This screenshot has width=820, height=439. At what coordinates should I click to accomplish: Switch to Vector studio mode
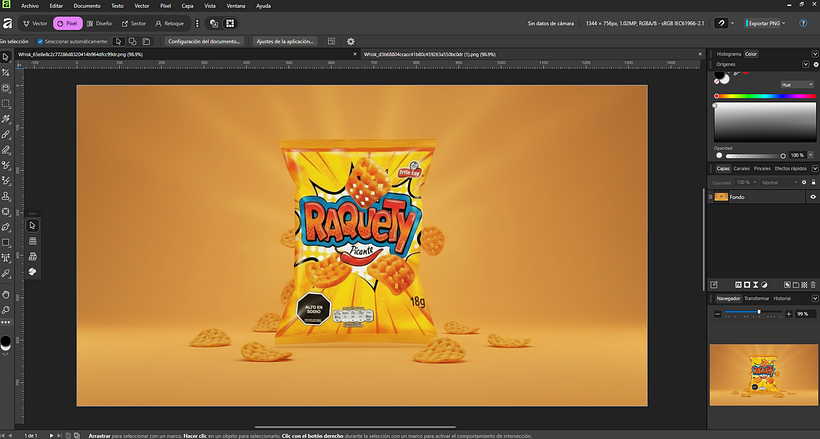point(36,24)
